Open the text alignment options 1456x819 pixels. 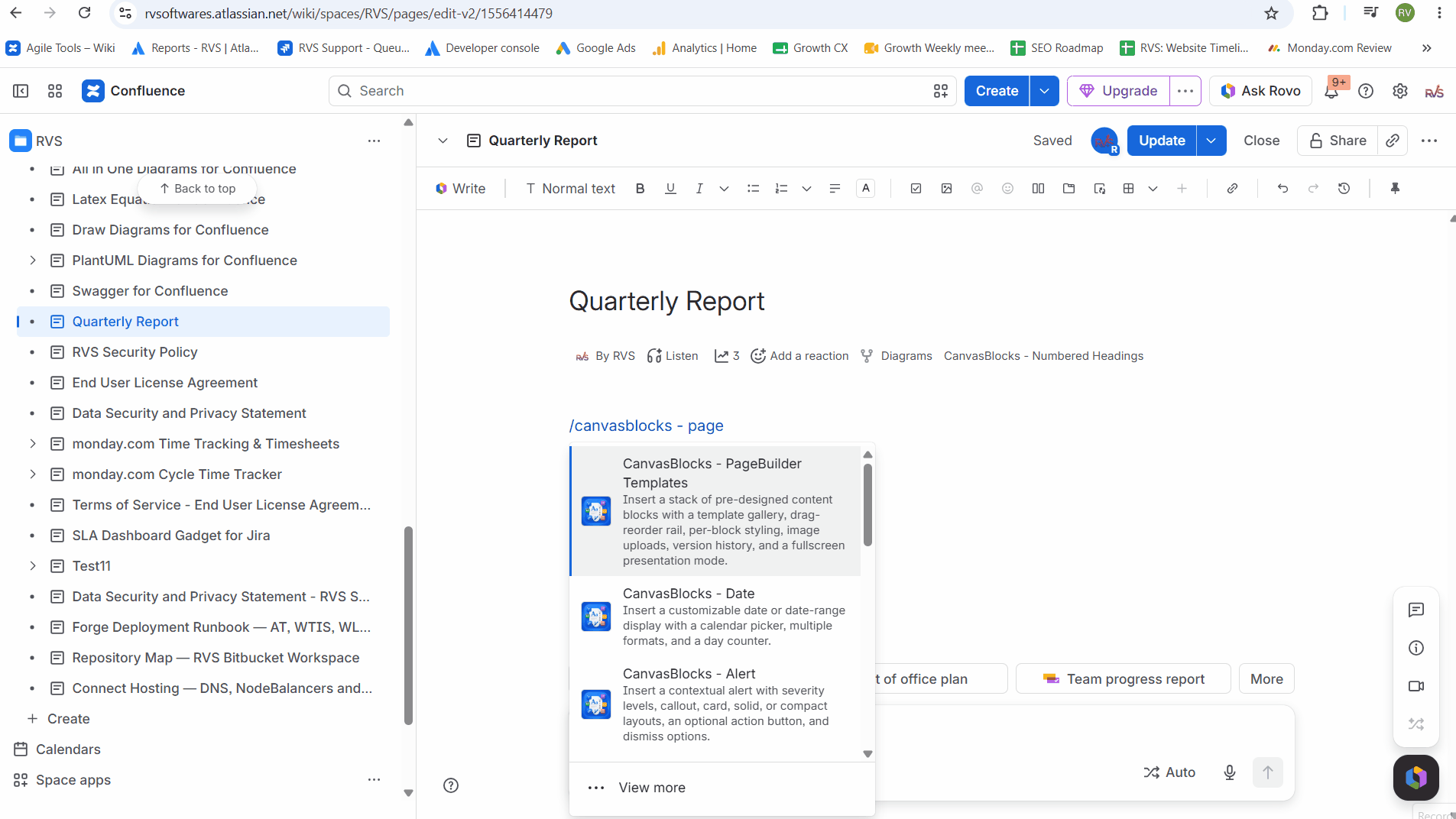click(x=835, y=189)
